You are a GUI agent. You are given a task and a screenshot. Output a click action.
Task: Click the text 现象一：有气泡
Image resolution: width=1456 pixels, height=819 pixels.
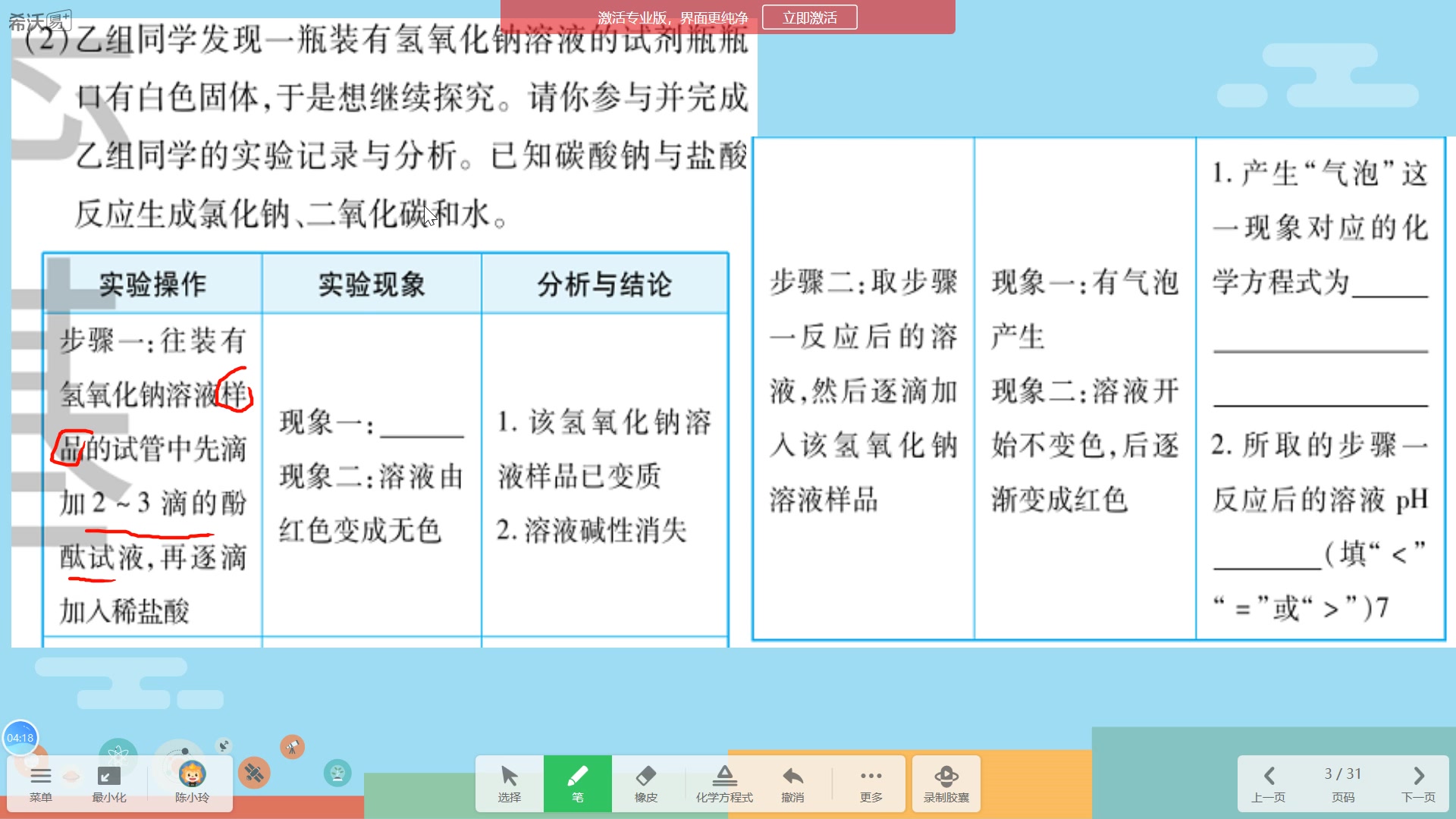coord(1085,282)
